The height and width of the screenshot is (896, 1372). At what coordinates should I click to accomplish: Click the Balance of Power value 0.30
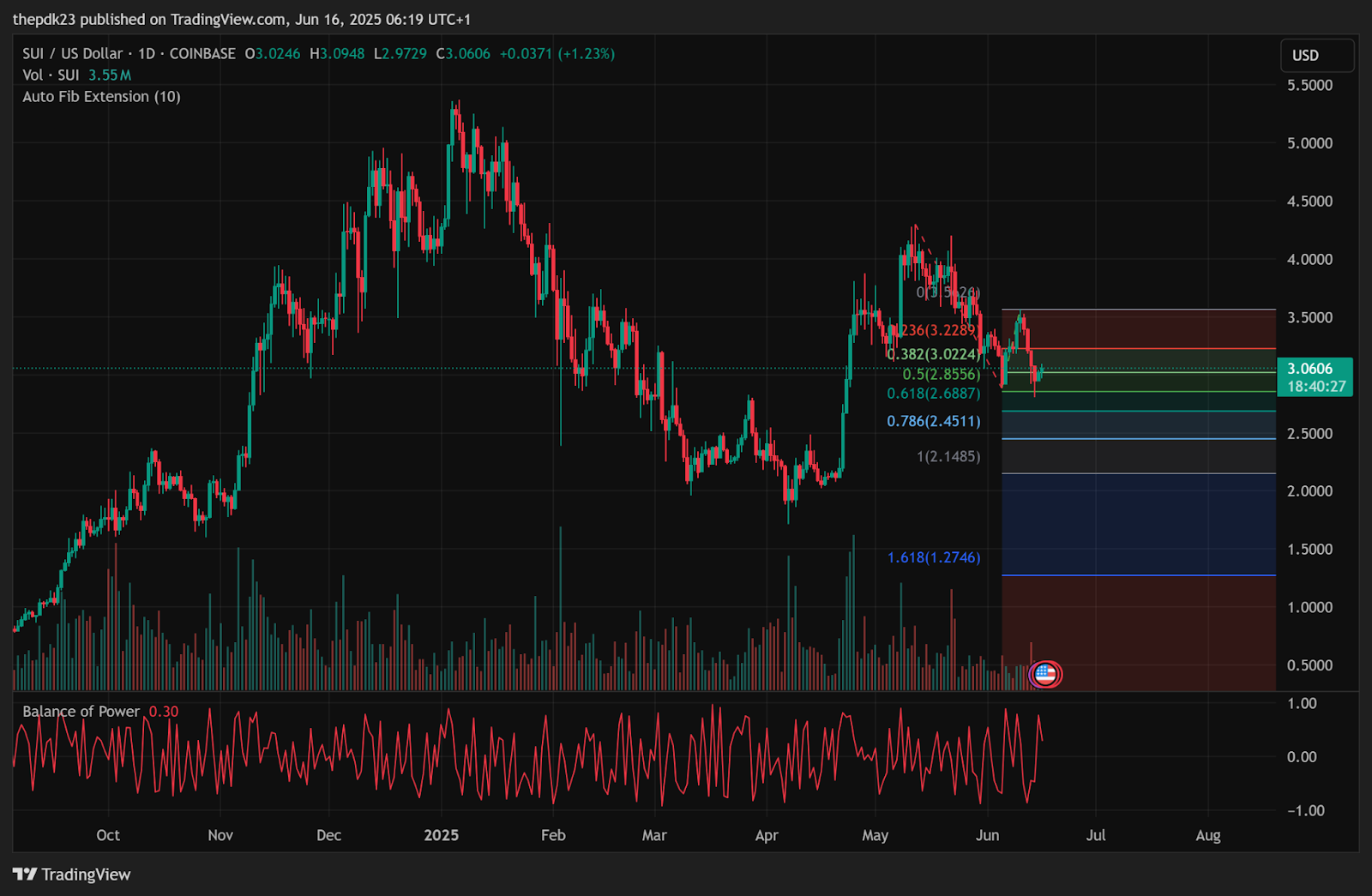(x=164, y=712)
